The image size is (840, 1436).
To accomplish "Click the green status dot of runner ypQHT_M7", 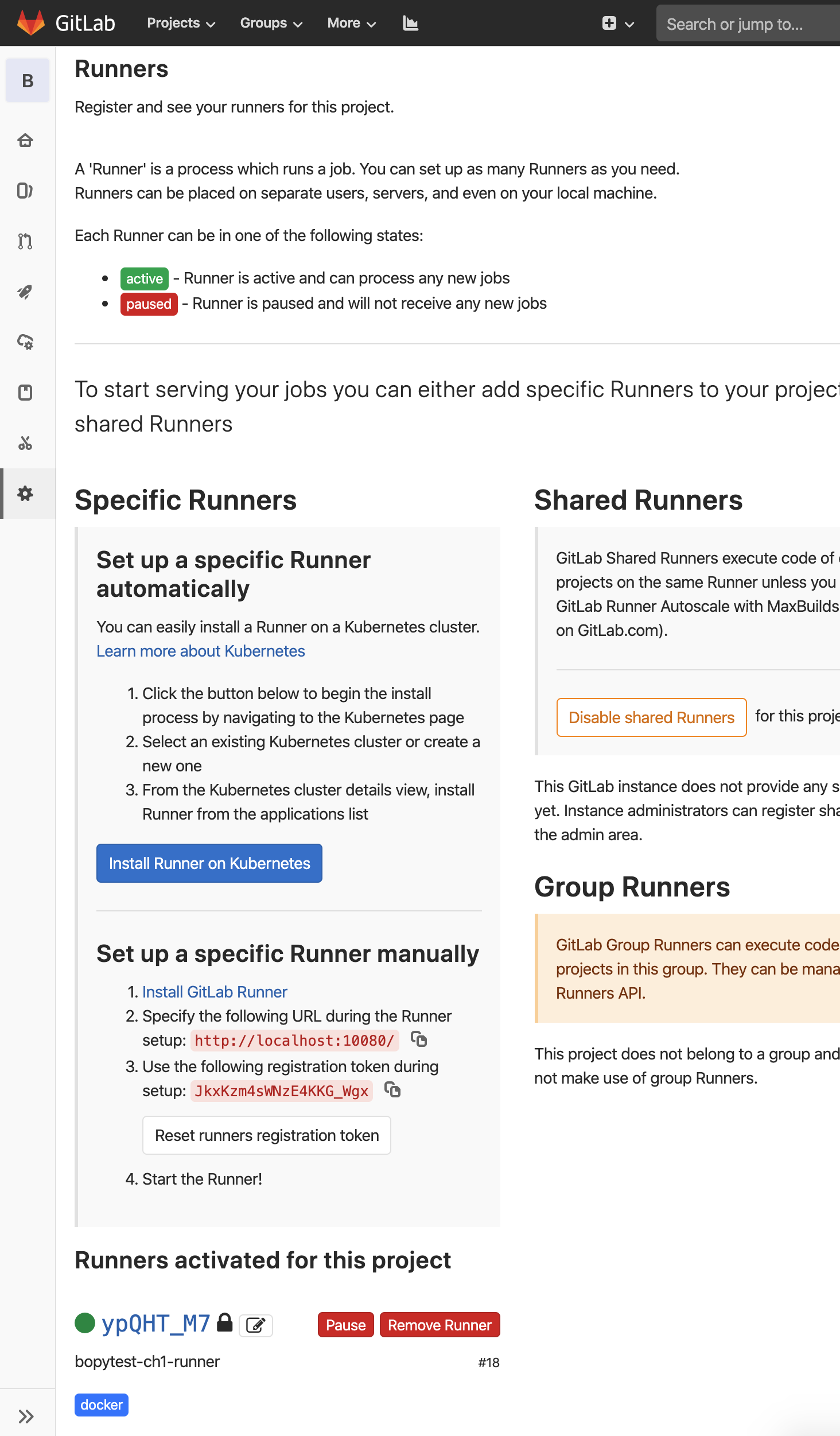I will (x=85, y=1323).
